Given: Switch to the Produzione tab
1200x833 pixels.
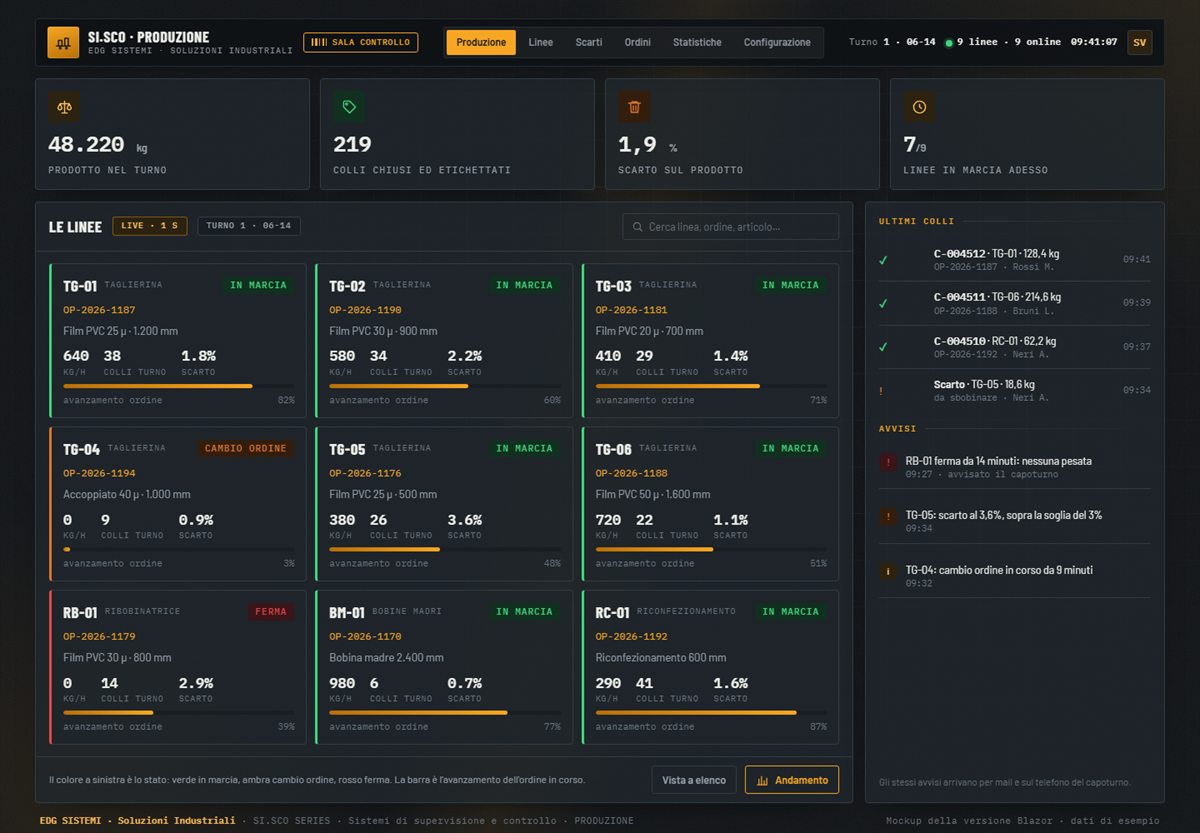Looking at the screenshot, I should point(481,42).
